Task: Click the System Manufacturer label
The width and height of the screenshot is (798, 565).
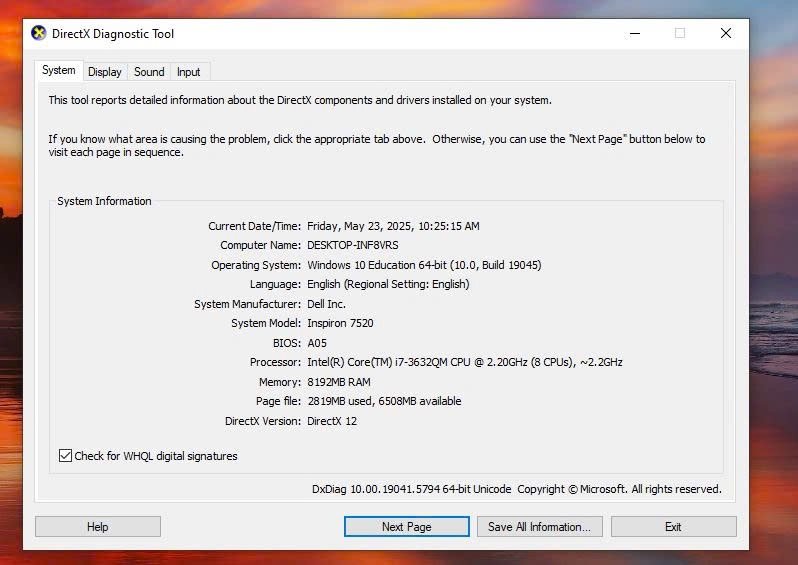Action: tap(247, 304)
